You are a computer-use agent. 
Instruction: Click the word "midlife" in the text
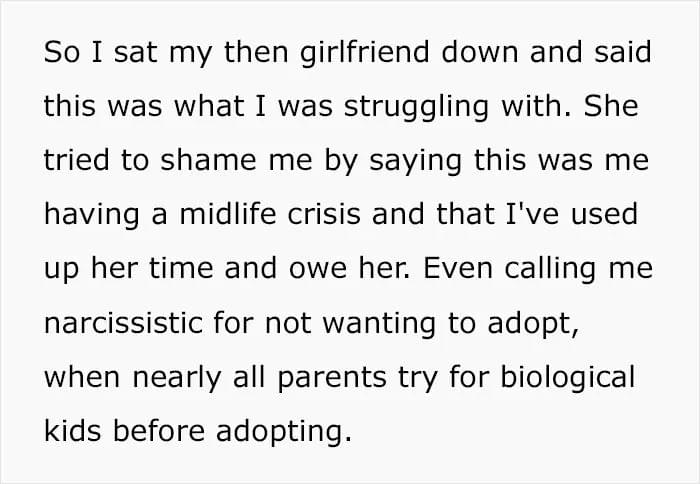click(200, 215)
